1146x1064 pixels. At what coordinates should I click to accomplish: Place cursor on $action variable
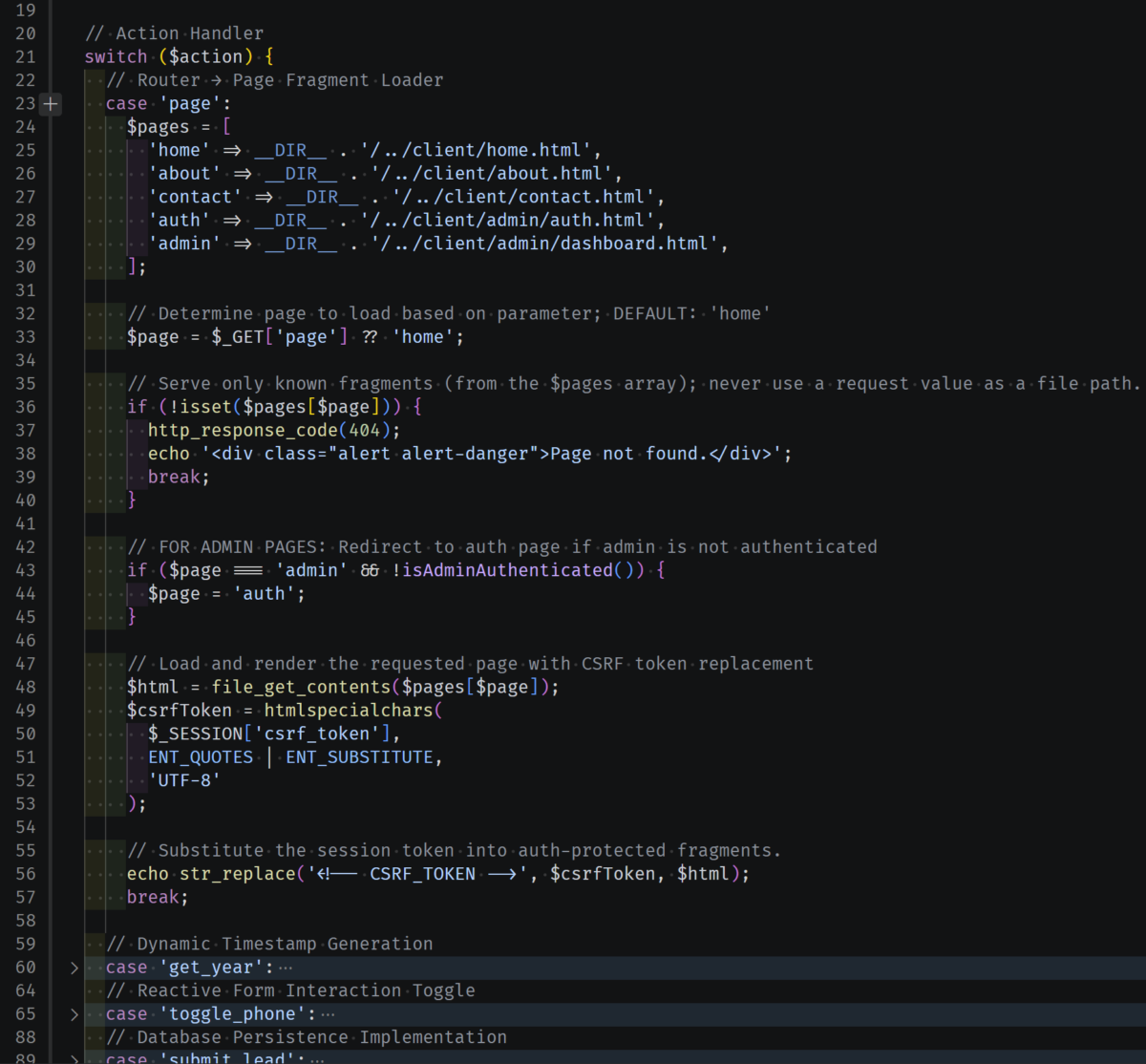tap(205, 56)
